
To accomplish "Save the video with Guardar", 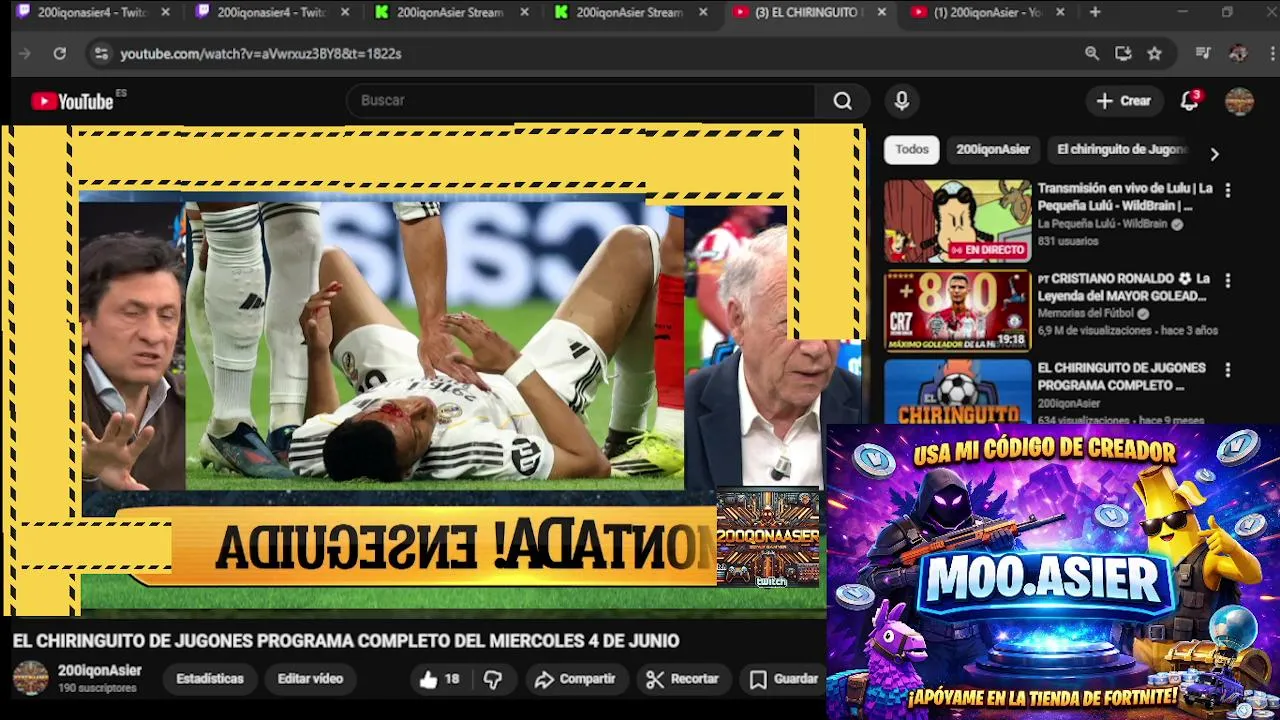I will click(785, 679).
